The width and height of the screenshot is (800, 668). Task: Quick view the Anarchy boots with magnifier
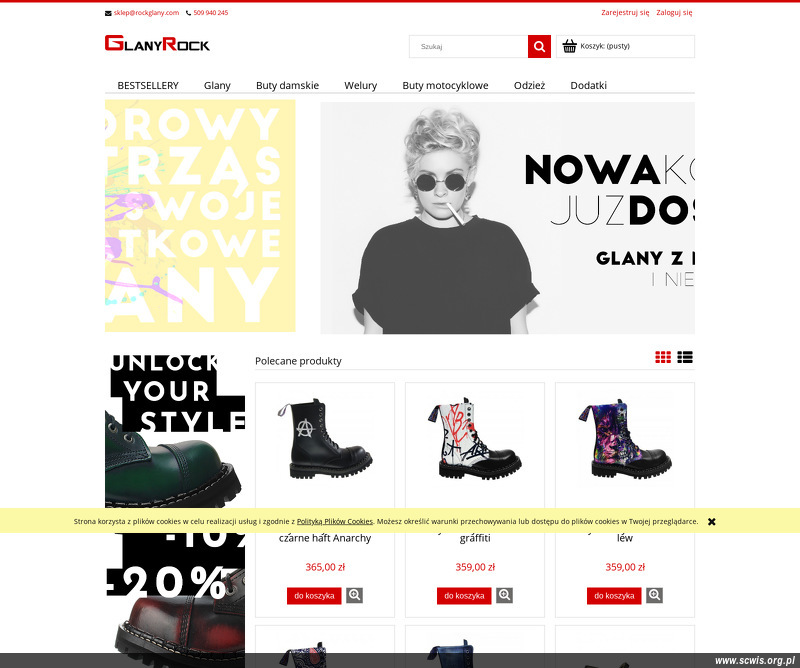pyautogui.click(x=355, y=596)
